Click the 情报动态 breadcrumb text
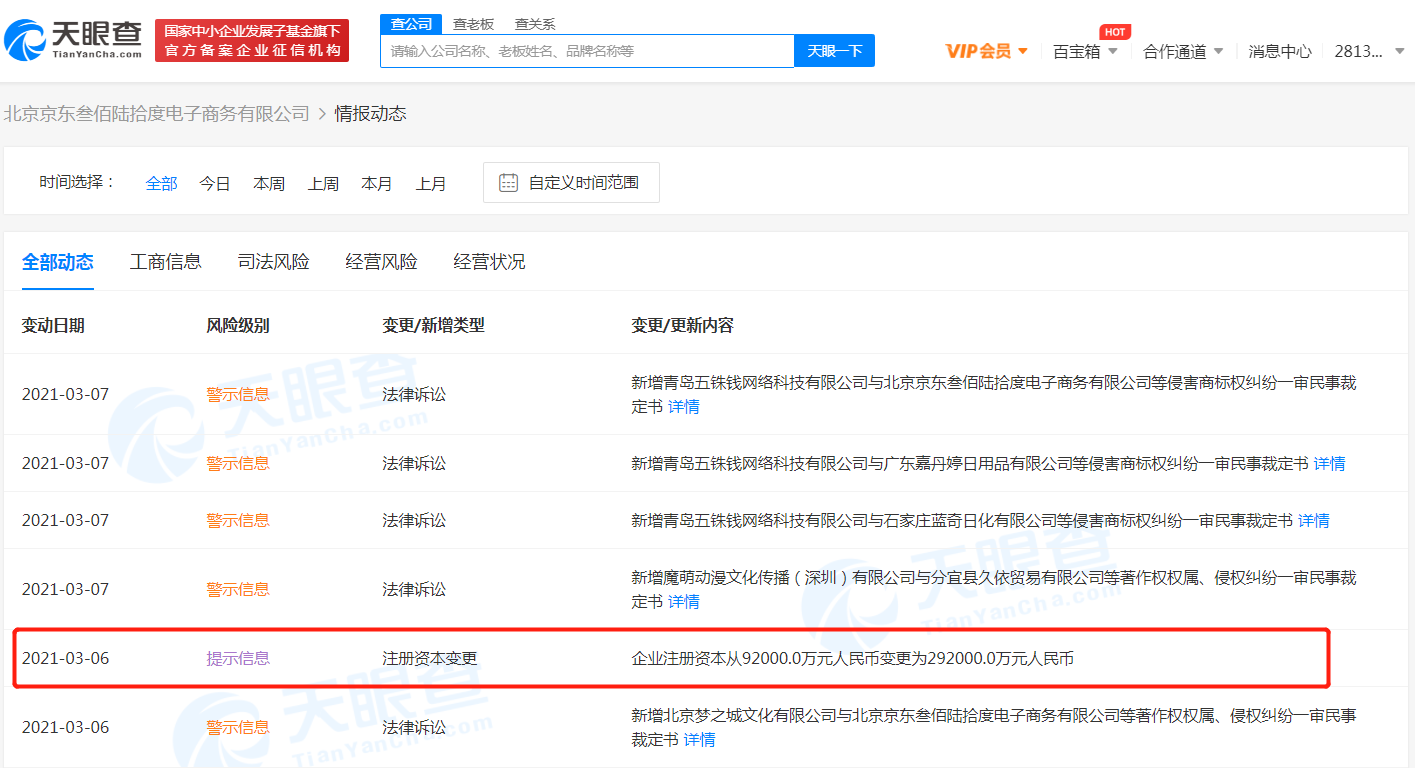Screen dimensions: 1415x768 (371, 114)
